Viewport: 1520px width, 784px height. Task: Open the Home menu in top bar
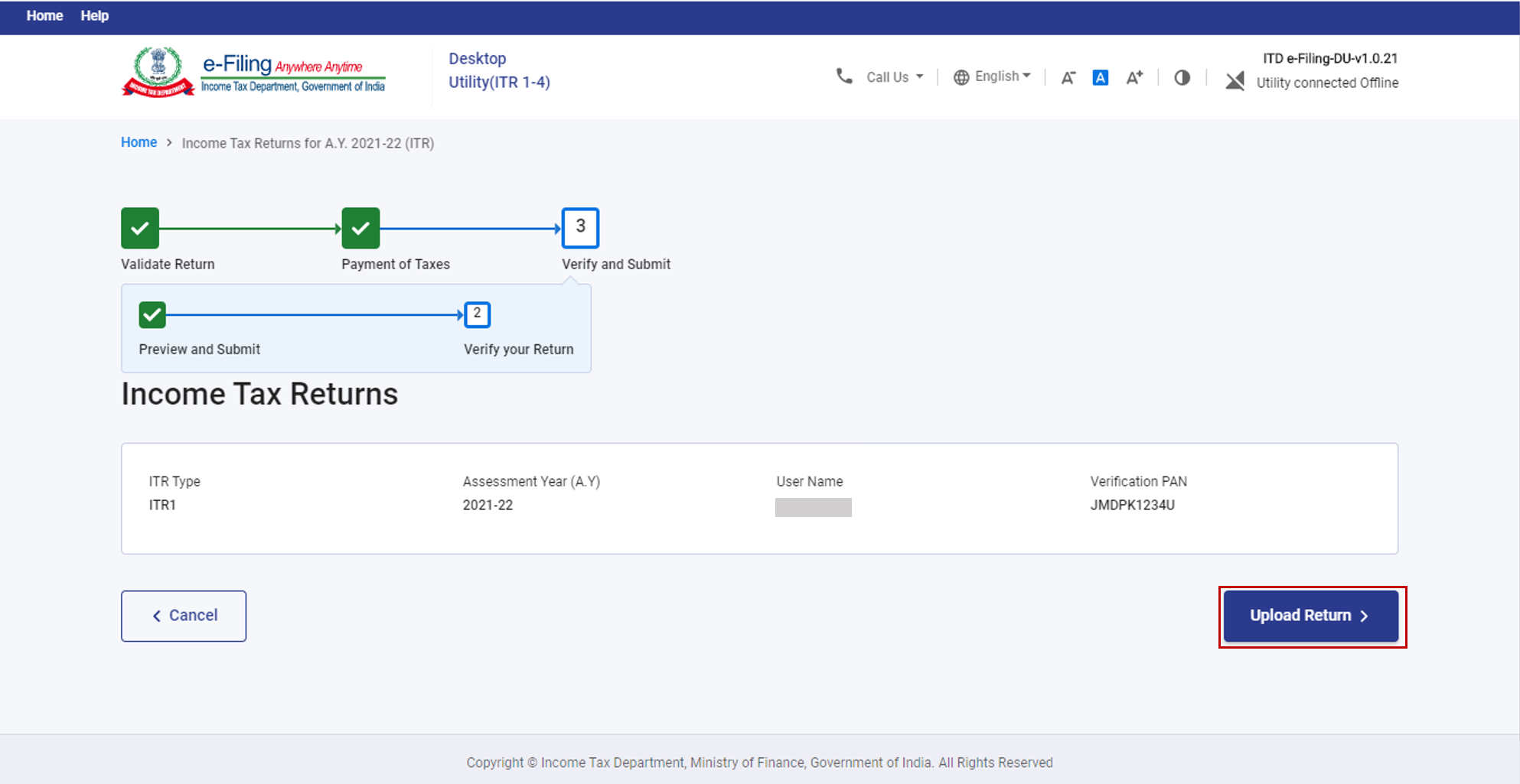point(44,16)
